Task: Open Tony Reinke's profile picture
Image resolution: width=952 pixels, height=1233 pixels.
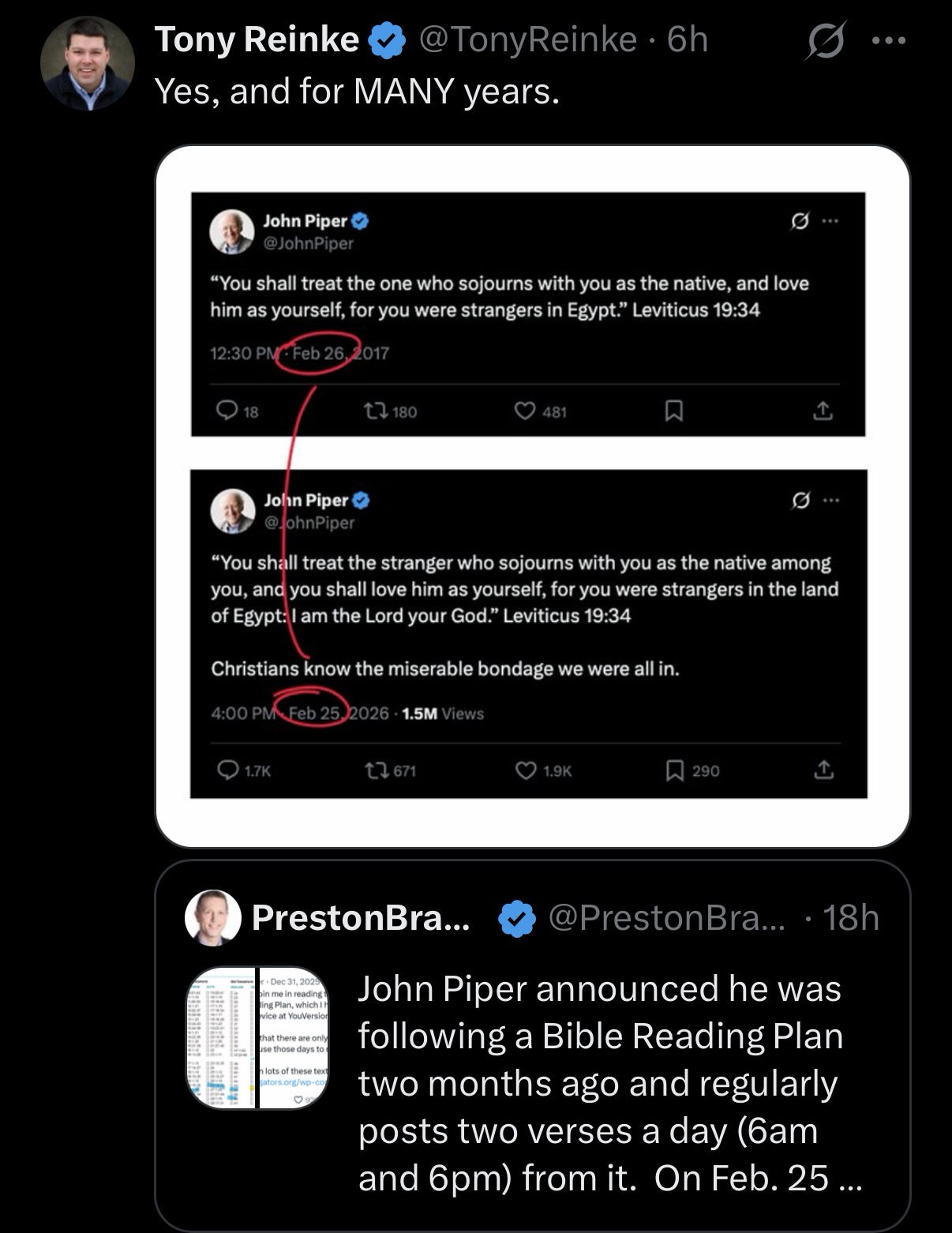Action: 87,63
